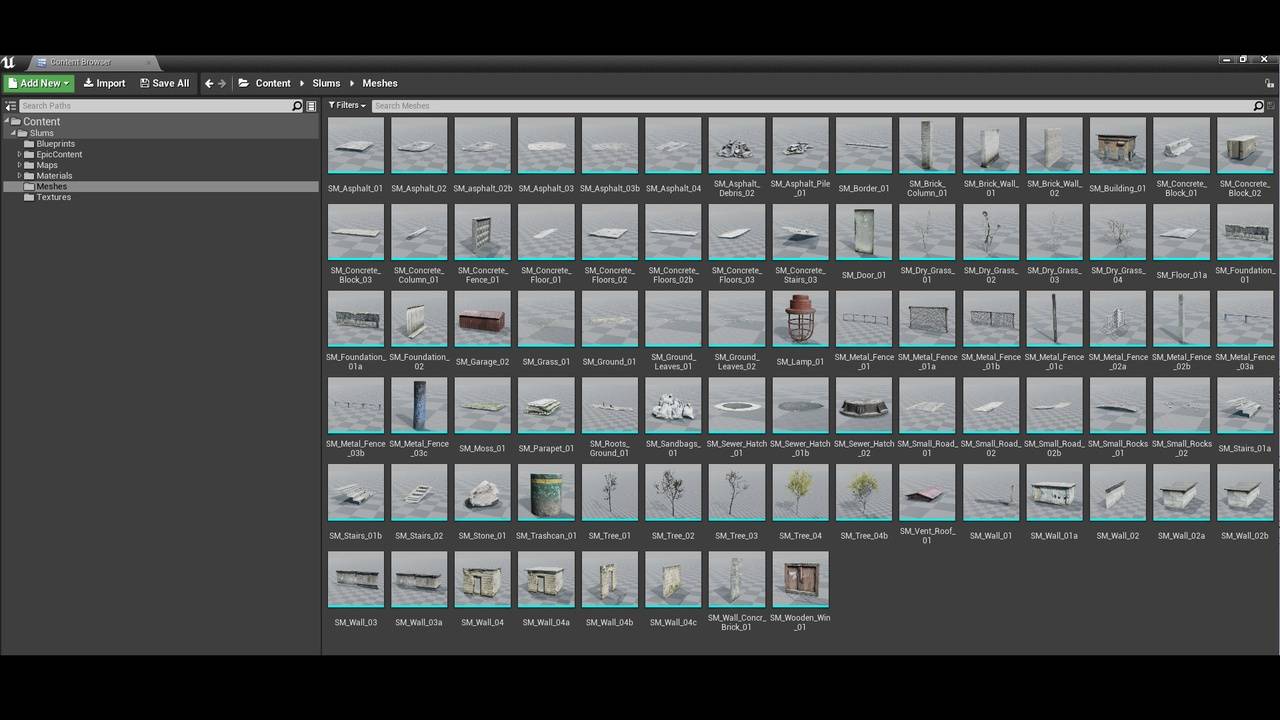This screenshot has height=720, width=1280.
Task: Click the folder icon of Textures
Action: [x=29, y=197]
